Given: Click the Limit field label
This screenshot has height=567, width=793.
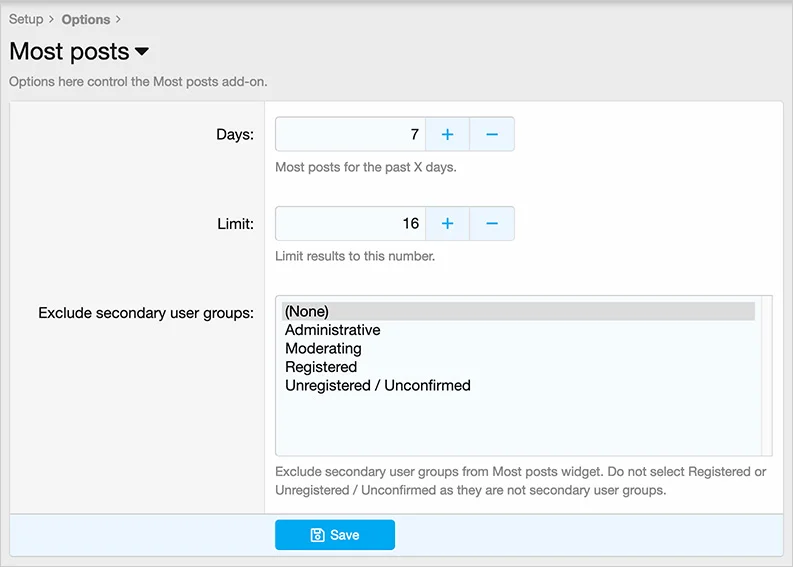Looking at the screenshot, I should click(236, 224).
